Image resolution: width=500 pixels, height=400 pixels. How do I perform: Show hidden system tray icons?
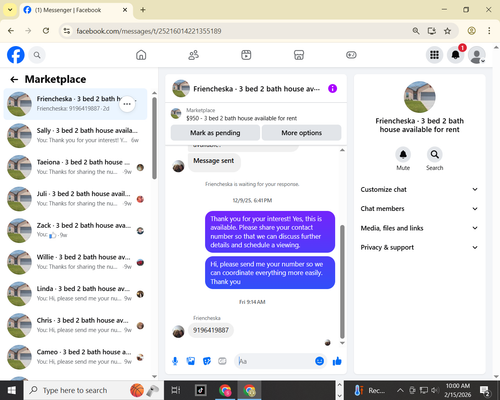400,390
